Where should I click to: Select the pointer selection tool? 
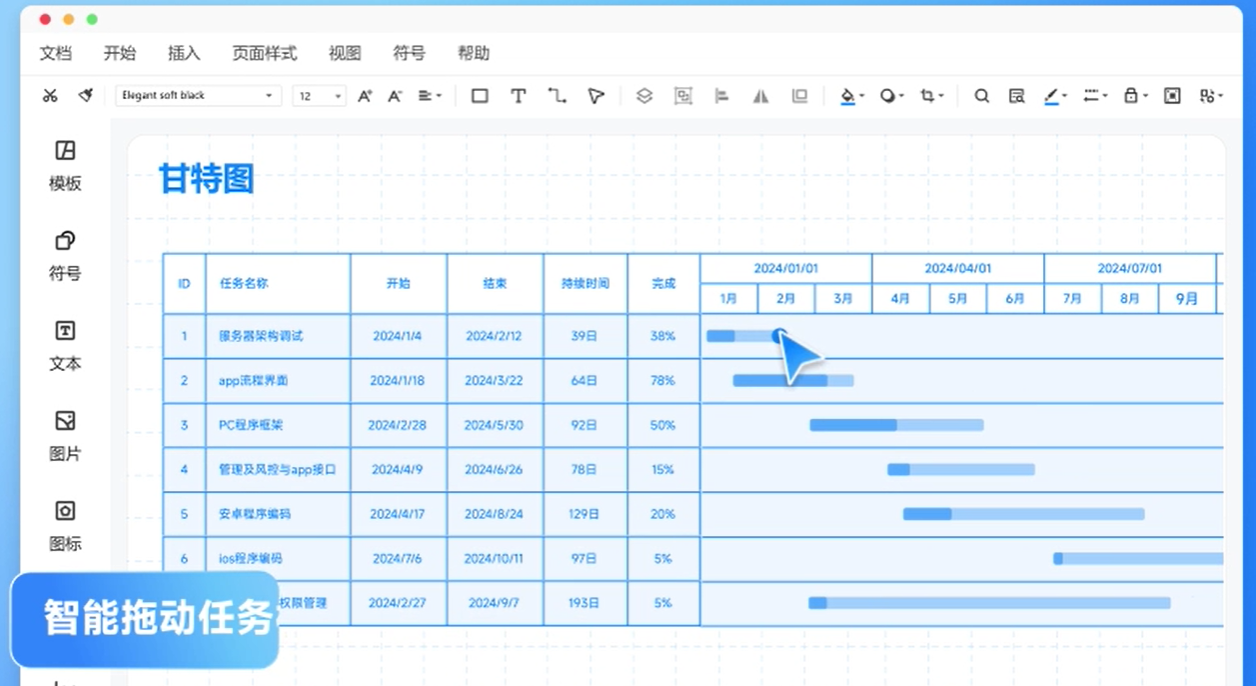coord(596,96)
